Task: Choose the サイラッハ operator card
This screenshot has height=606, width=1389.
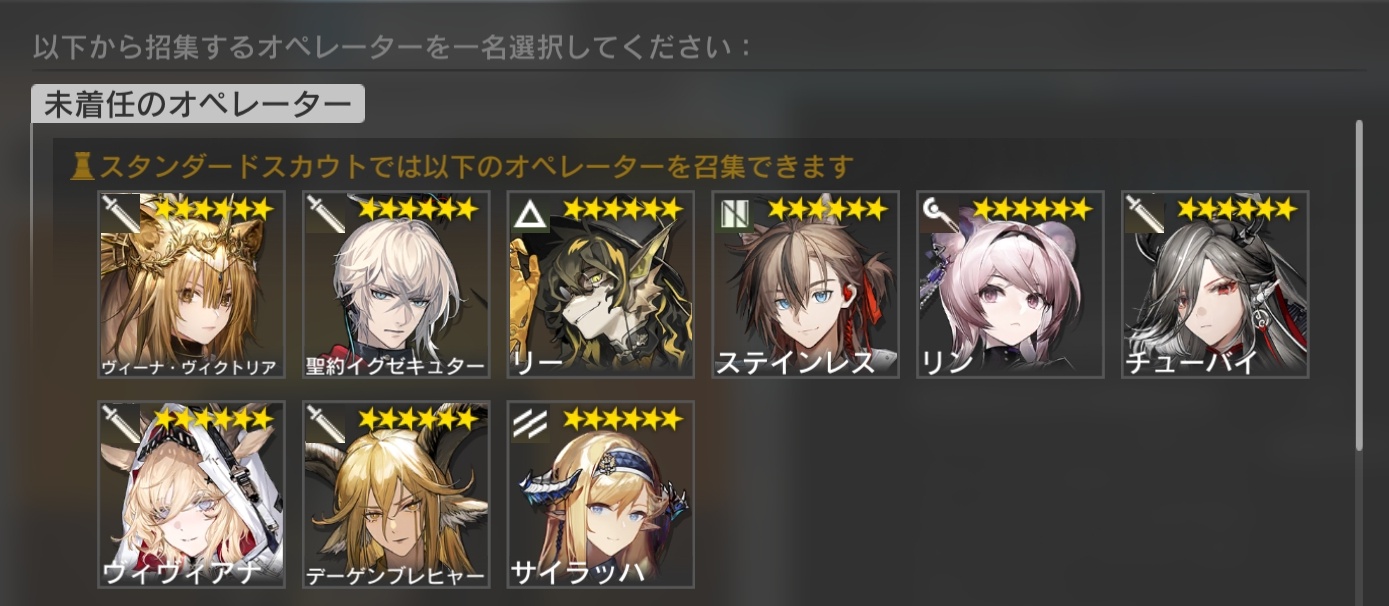Action: pyautogui.click(x=600, y=494)
